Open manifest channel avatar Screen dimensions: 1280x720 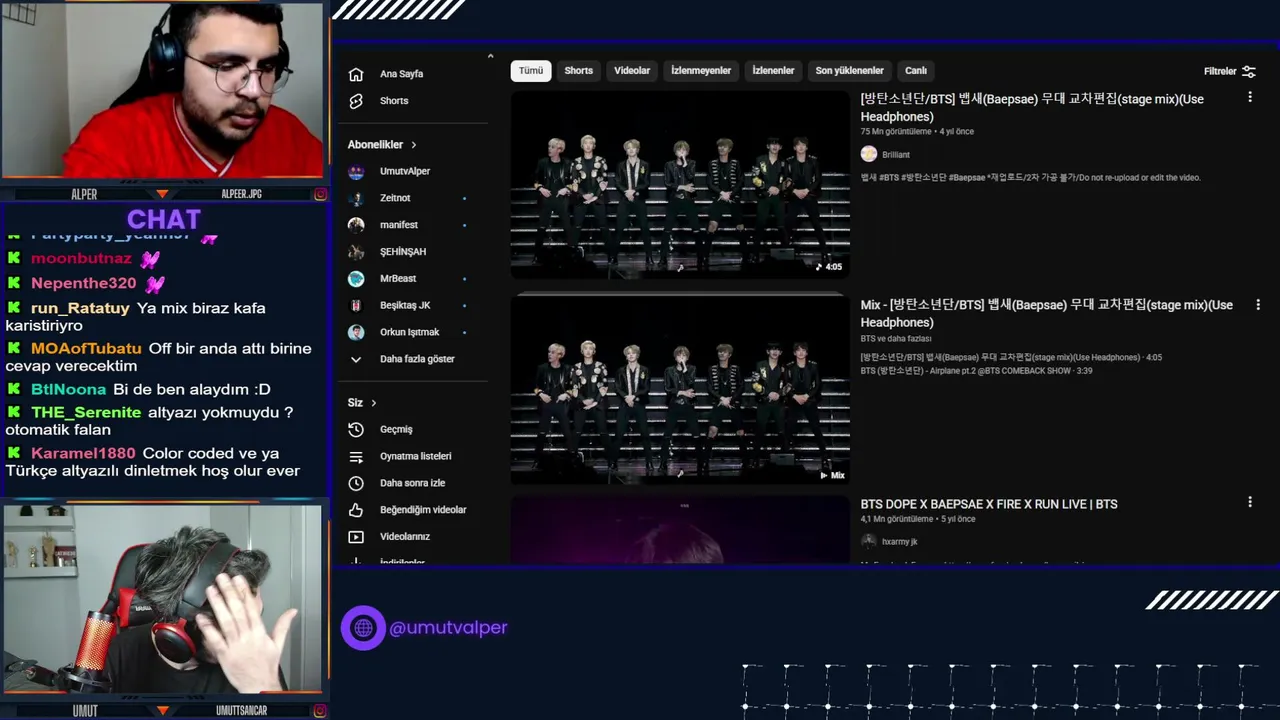[x=356, y=225]
